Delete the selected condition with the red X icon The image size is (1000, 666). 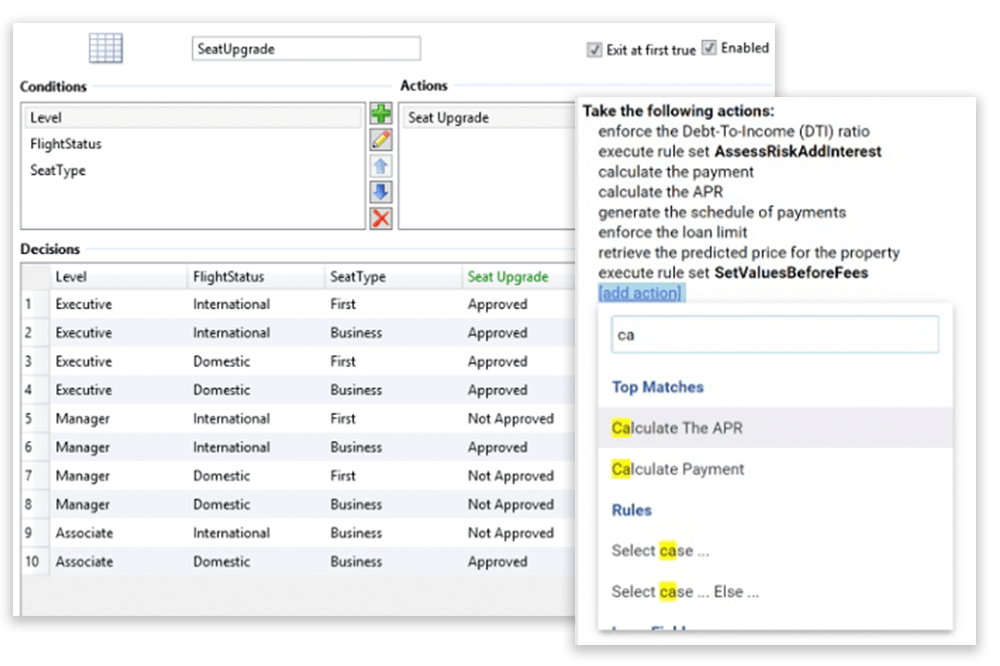[381, 218]
